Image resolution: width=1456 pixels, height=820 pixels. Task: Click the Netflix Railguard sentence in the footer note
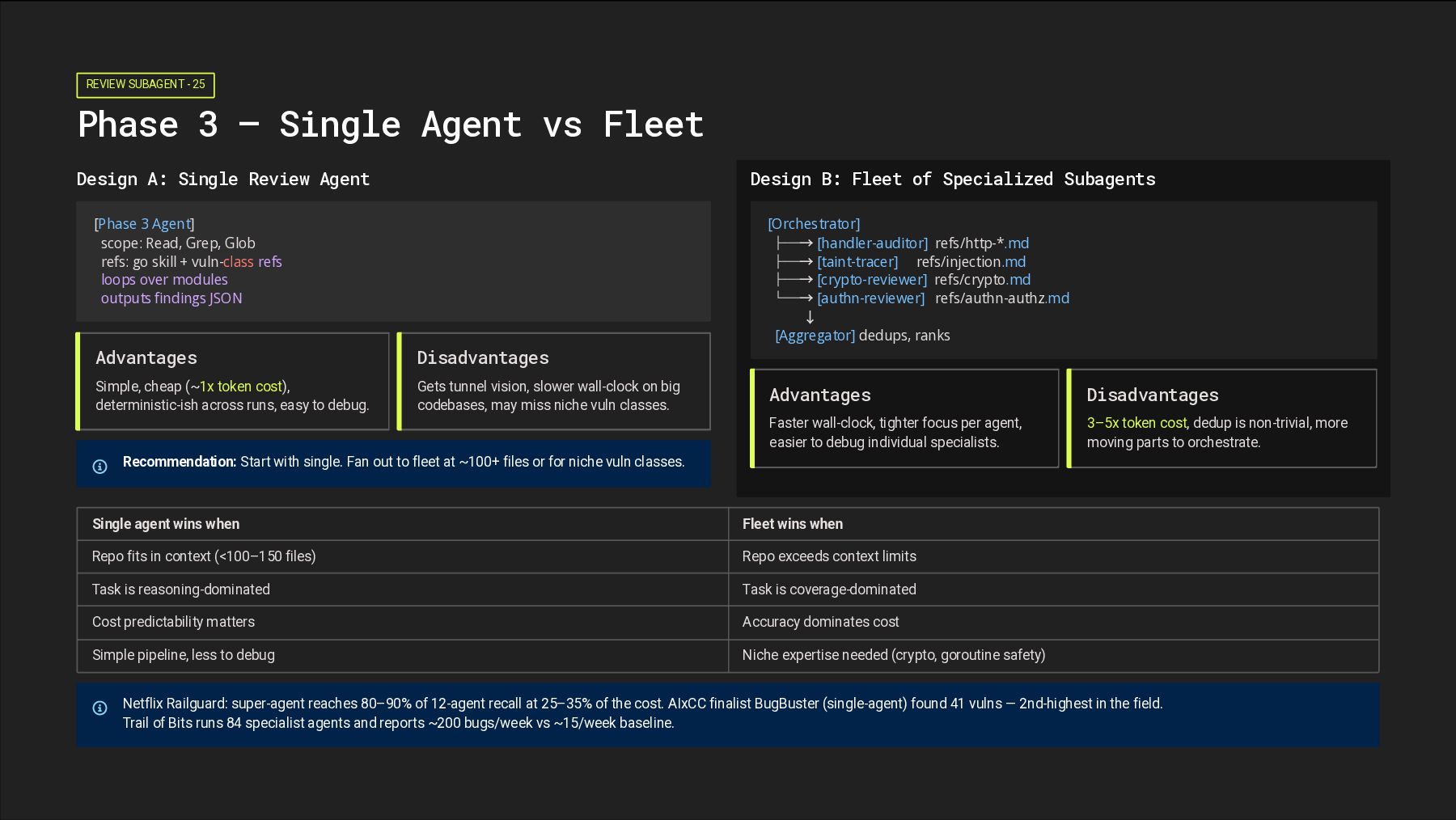click(393, 704)
